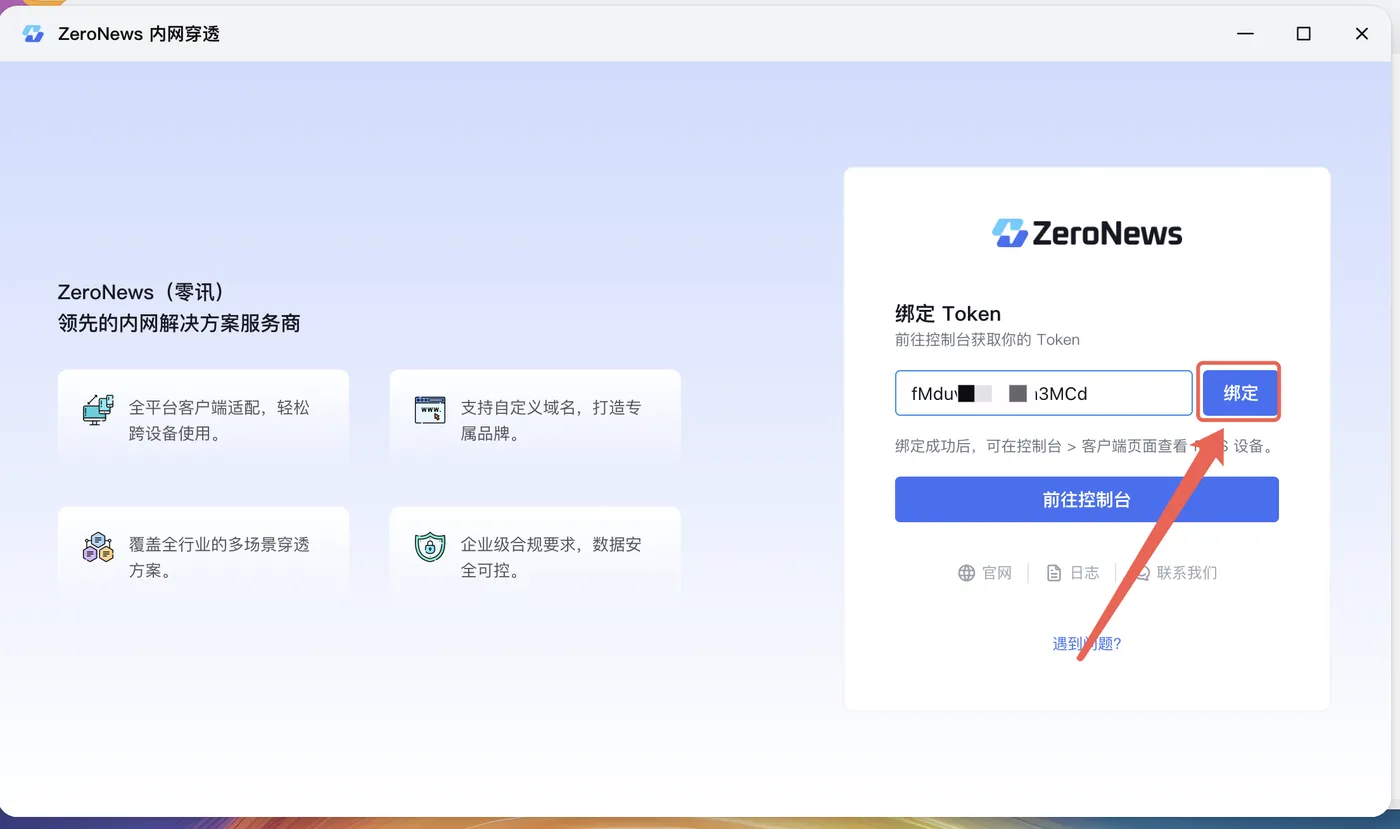This screenshot has width=1400, height=829.
Task: Go to console via 前往控制台 button
Action: (1087, 499)
